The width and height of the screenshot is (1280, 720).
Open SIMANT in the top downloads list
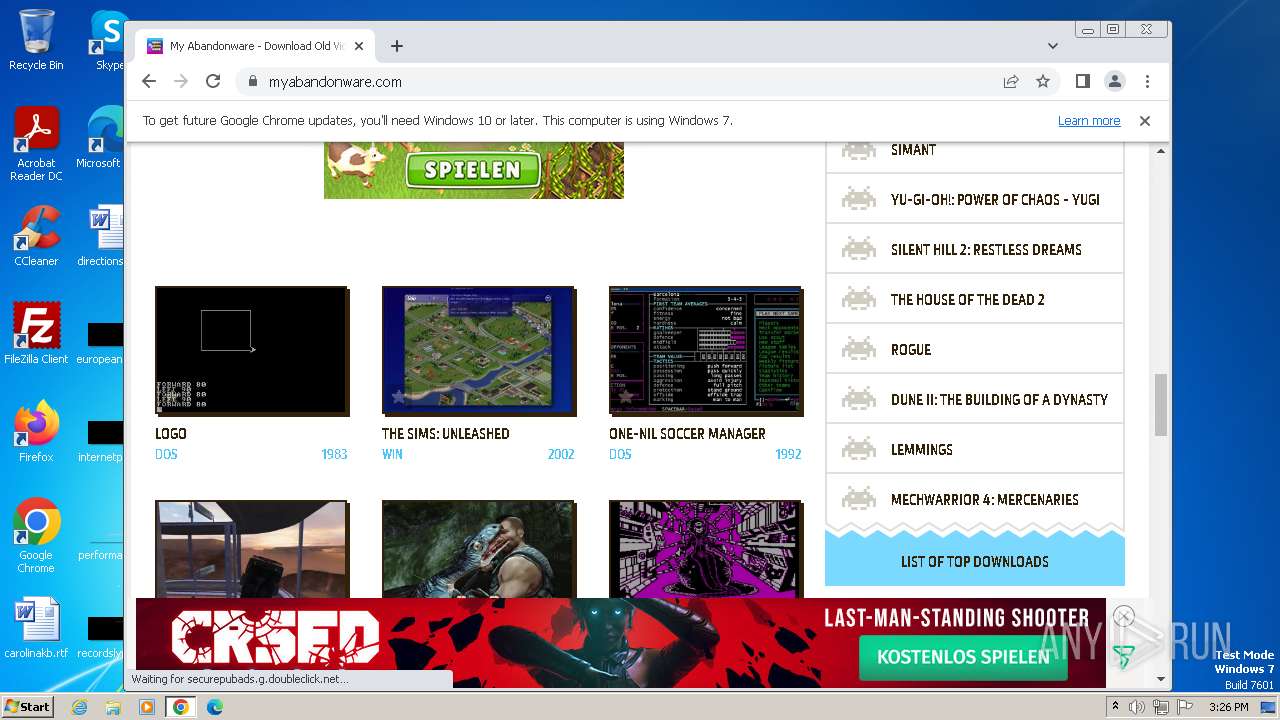click(913, 150)
